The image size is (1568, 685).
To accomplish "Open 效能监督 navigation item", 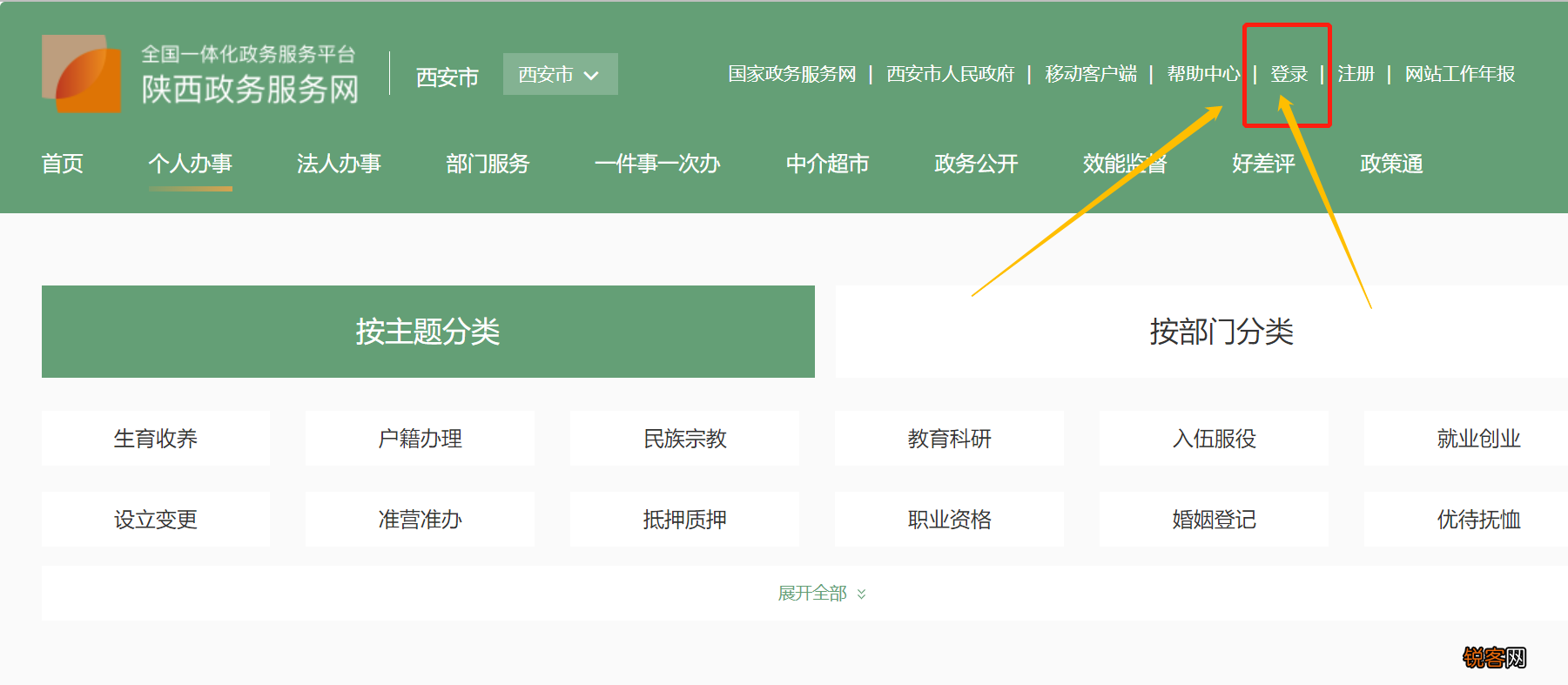I will [1125, 164].
